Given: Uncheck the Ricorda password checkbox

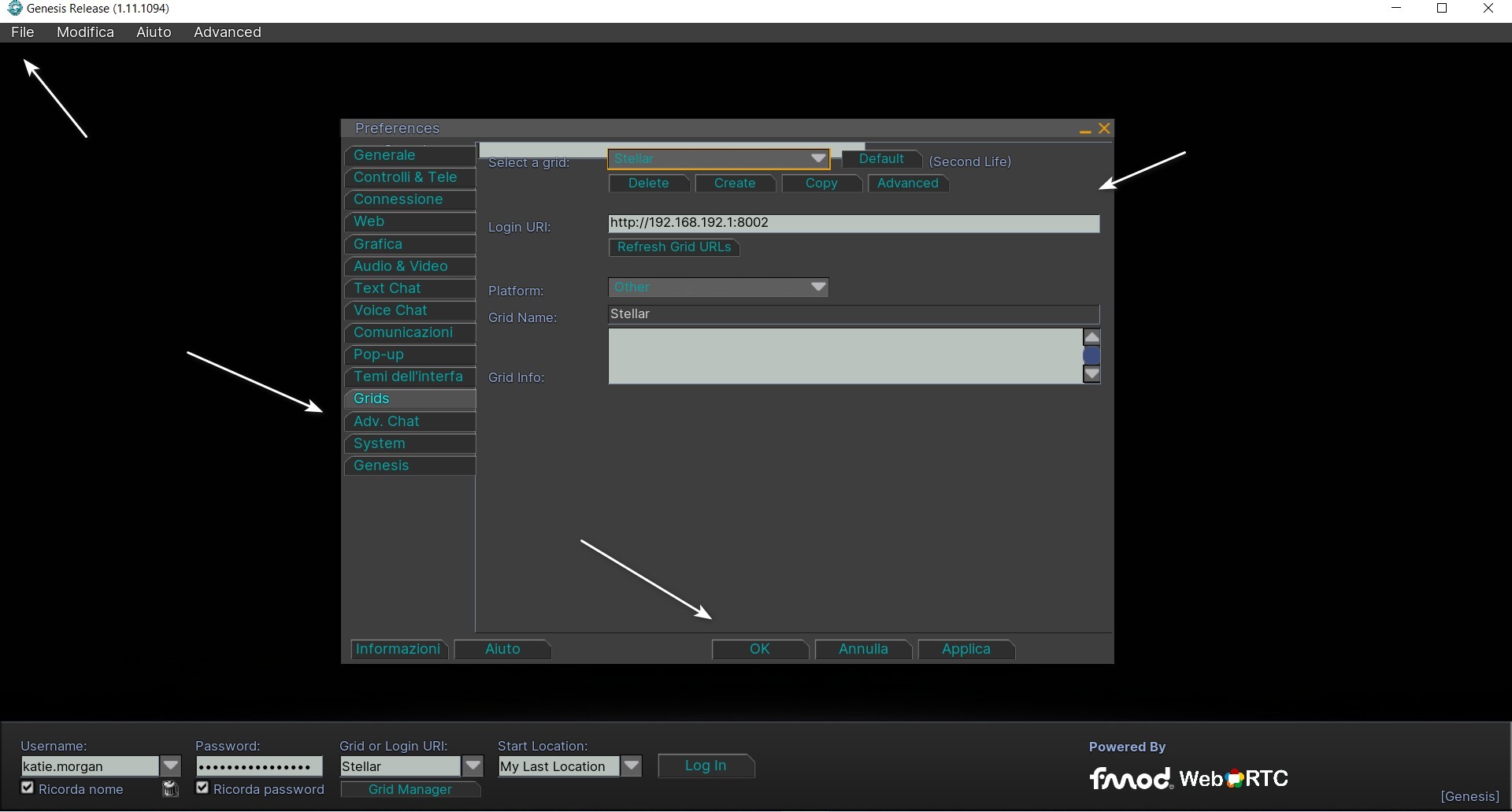Looking at the screenshot, I should click(x=202, y=788).
